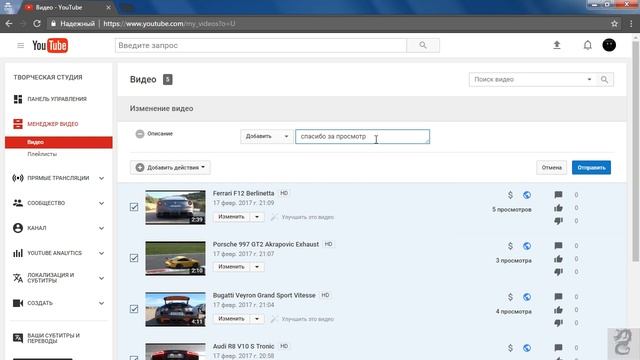This screenshot has height=360, width=640.
Task: Expand Создать section
Action: click(101, 303)
